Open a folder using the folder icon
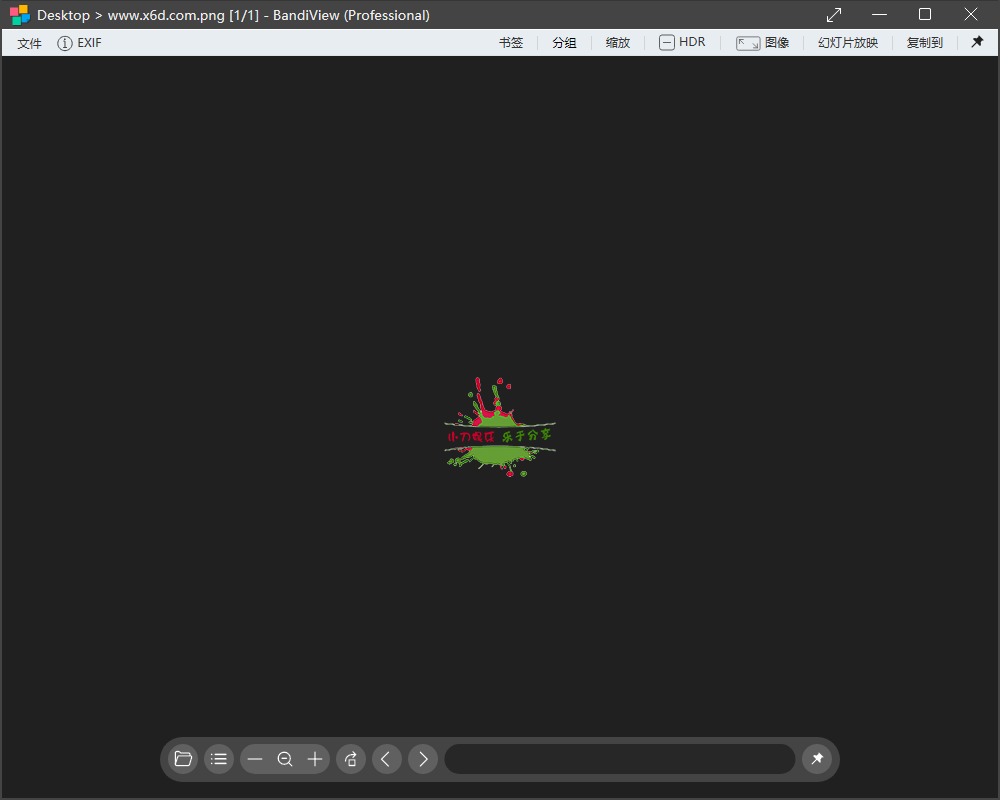Screen dimensions: 1000x800 183,759
